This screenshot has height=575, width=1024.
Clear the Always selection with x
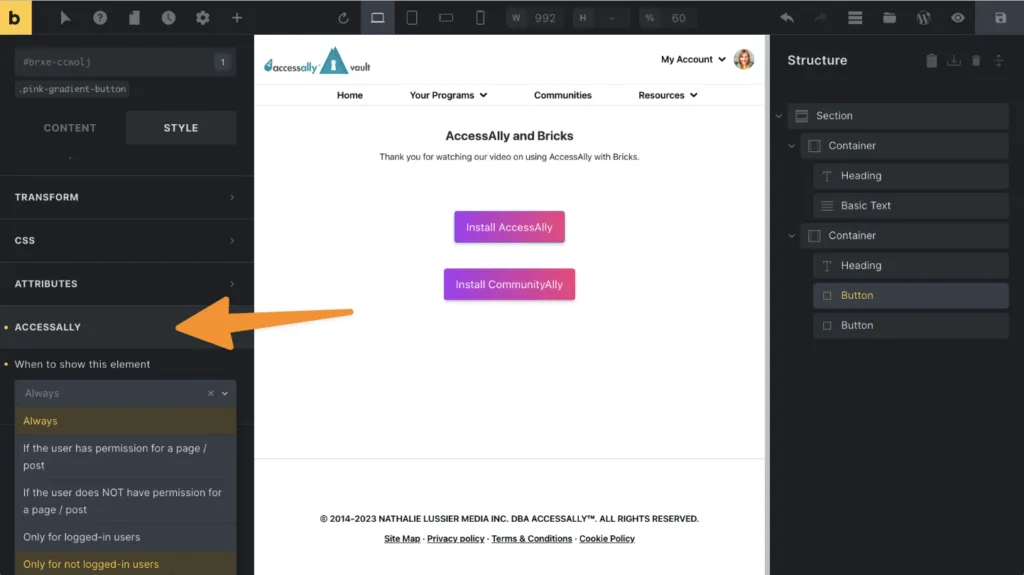(211, 393)
